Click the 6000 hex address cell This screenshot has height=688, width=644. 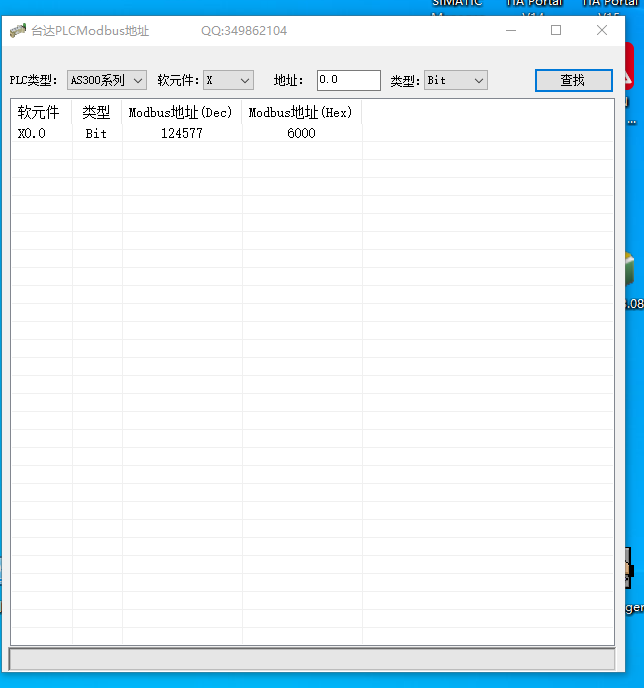point(301,133)
